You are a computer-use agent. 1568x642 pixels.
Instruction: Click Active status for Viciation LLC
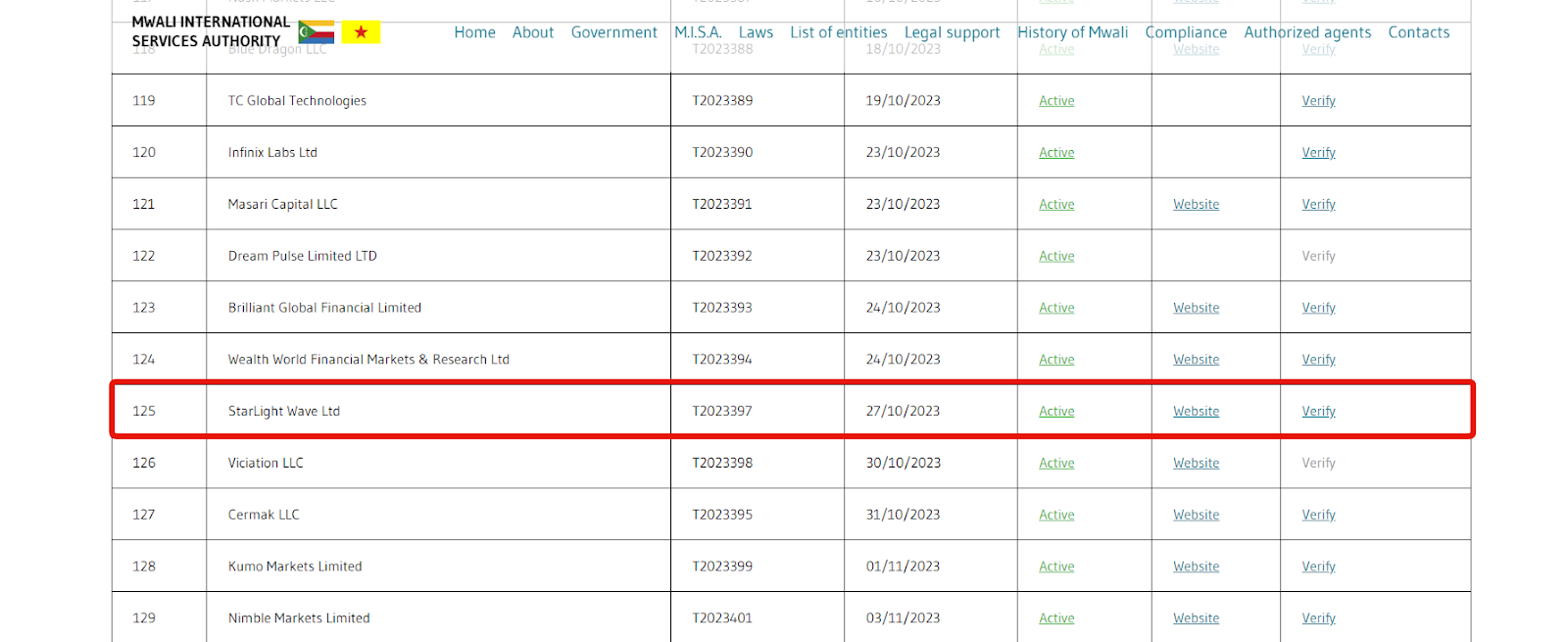[1056, 464]
